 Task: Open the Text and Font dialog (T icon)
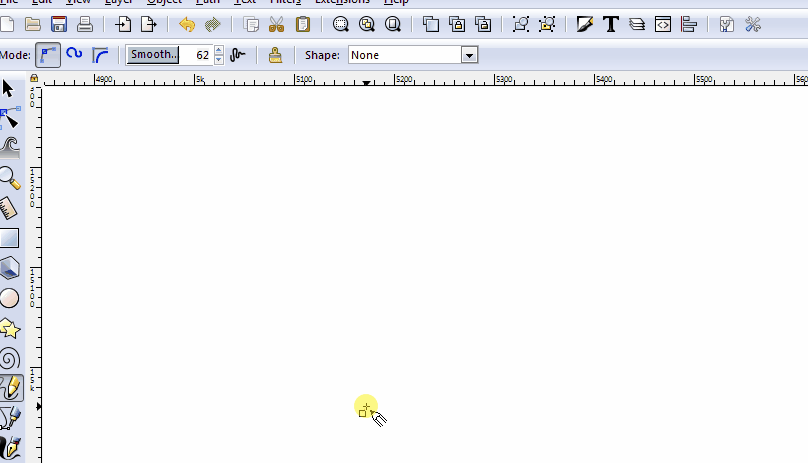click(x=611, y=24)
